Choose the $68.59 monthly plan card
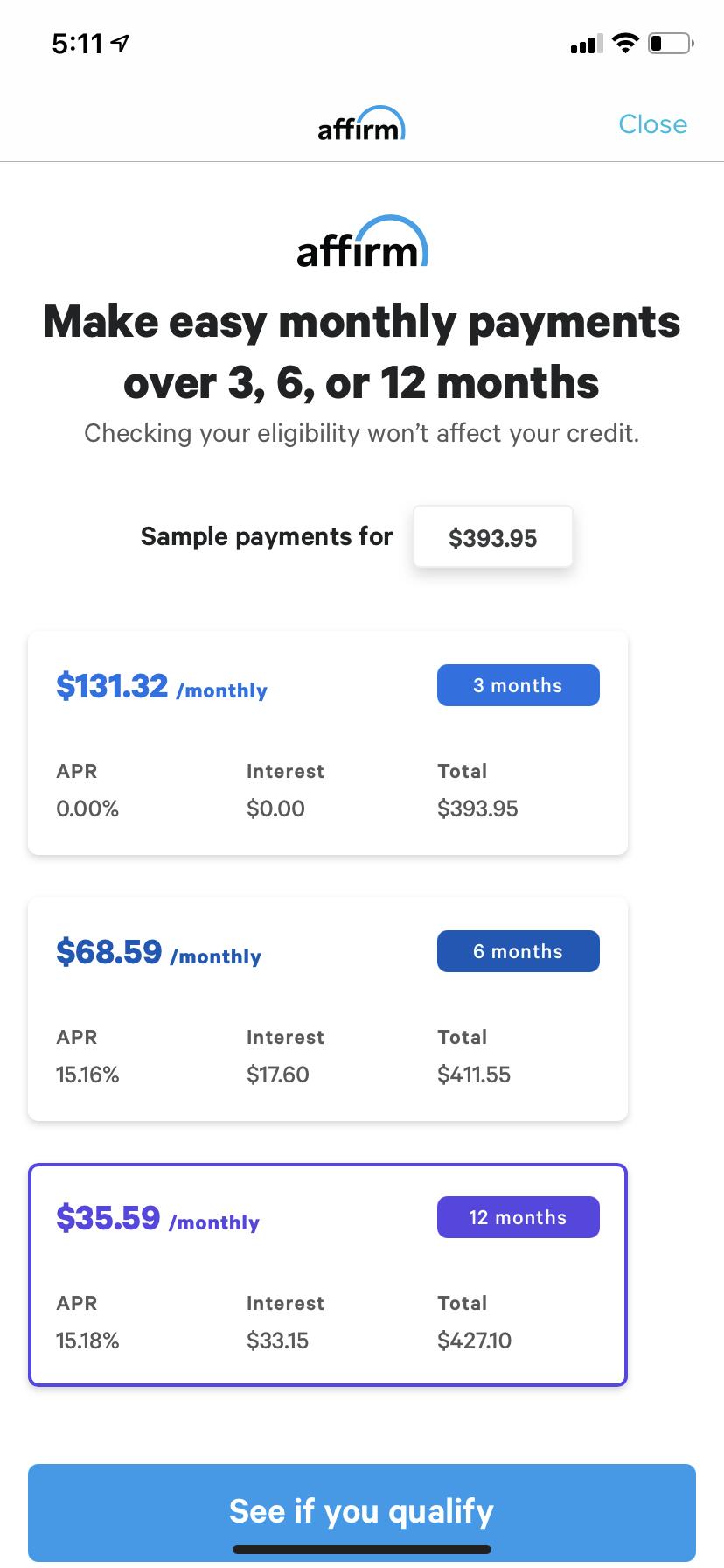This screenshot has width=724, height=1568. 327,1009
